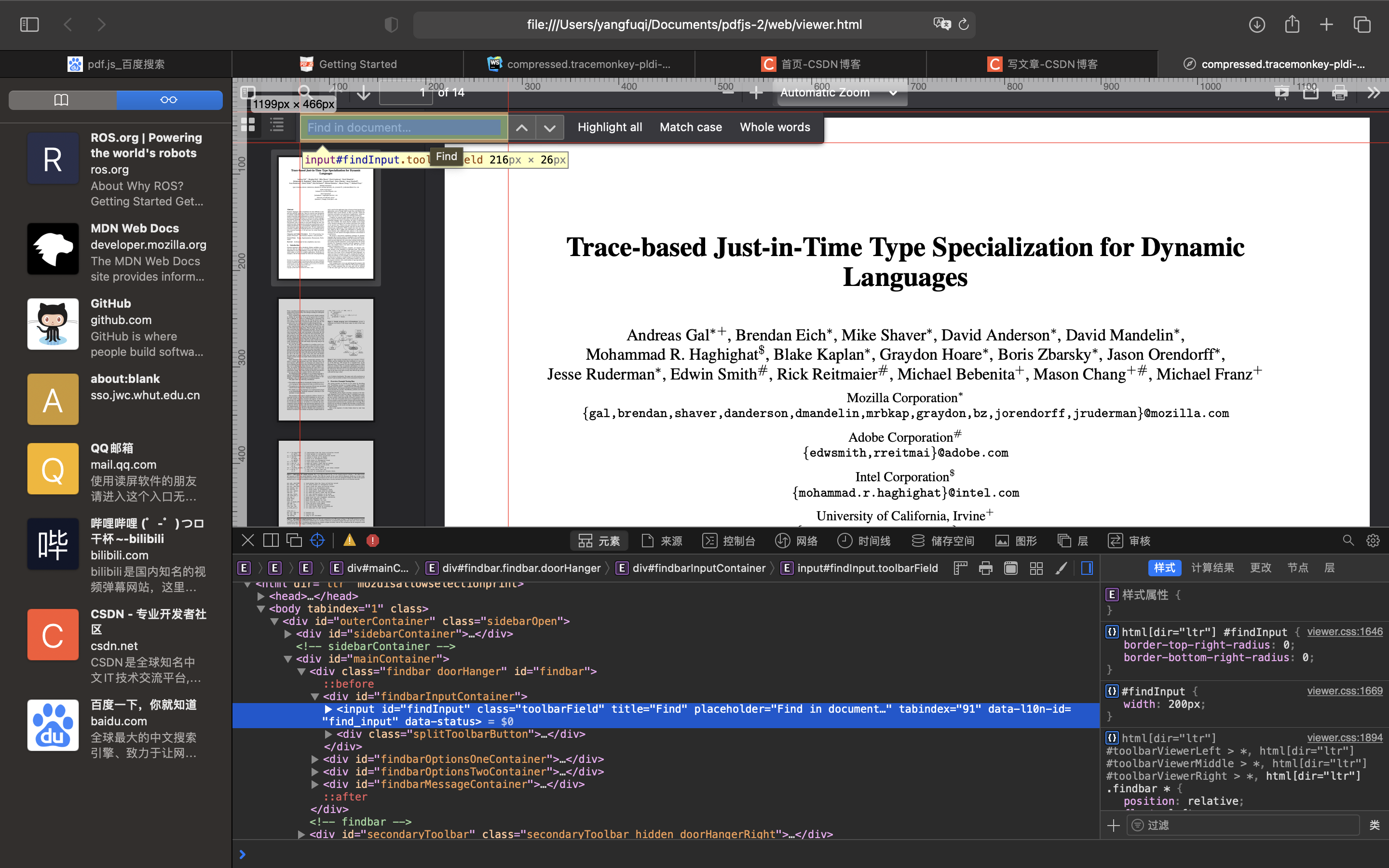
Task: Click find previous arrow in findbar
Action: pos(521,127)
